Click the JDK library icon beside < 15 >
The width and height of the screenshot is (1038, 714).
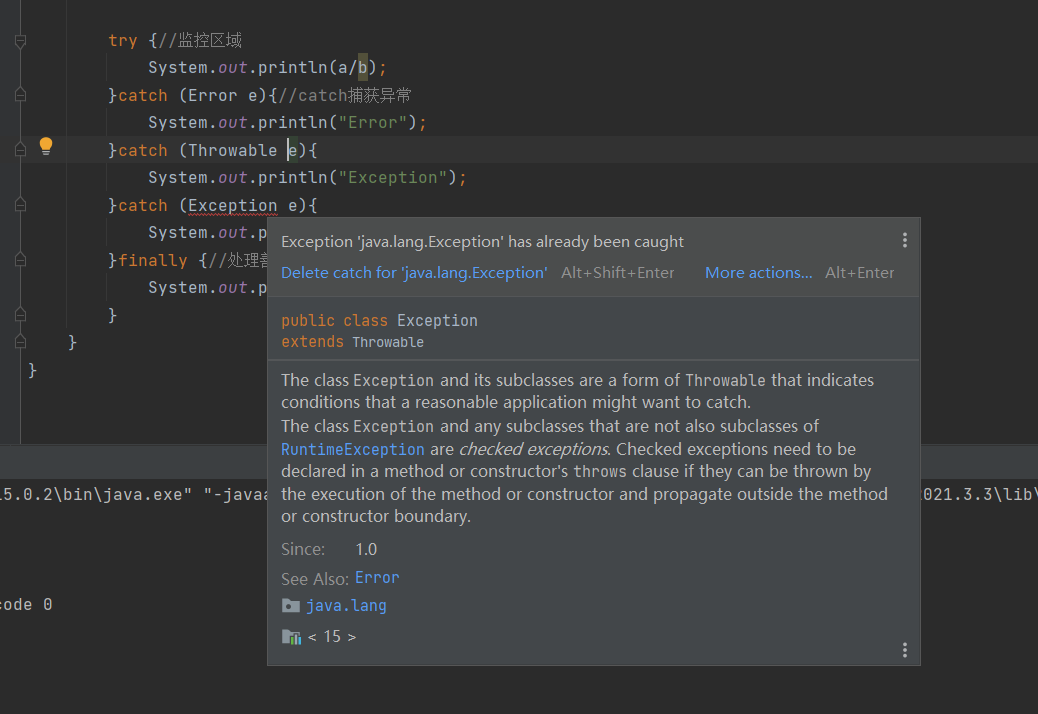click(291, 637)
